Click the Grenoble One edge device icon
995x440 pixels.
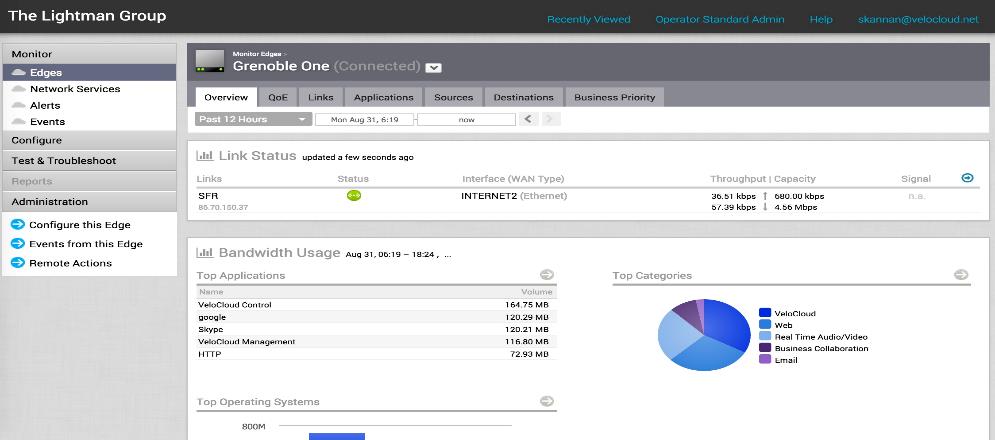click(x=210, y=61)
